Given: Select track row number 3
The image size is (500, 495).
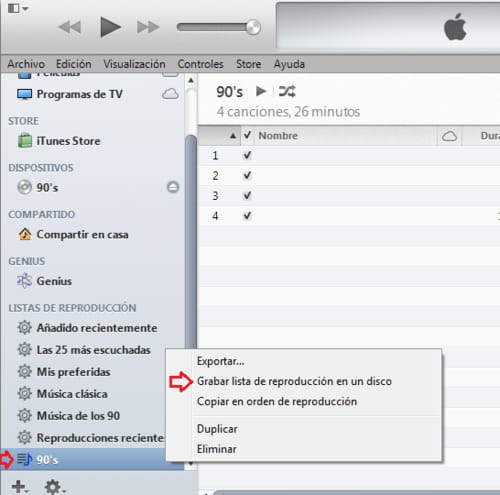Looking at the screenshot, I should point(349,195).
